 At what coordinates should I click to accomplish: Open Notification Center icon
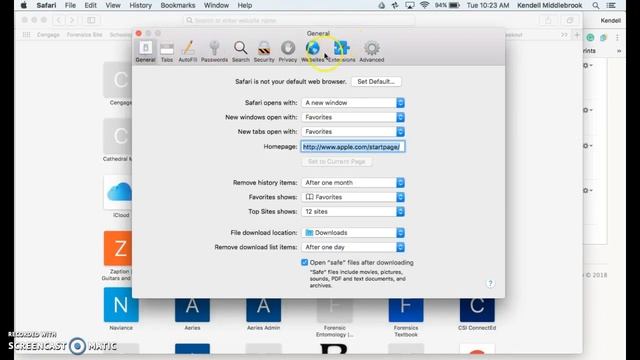[611, 5]
